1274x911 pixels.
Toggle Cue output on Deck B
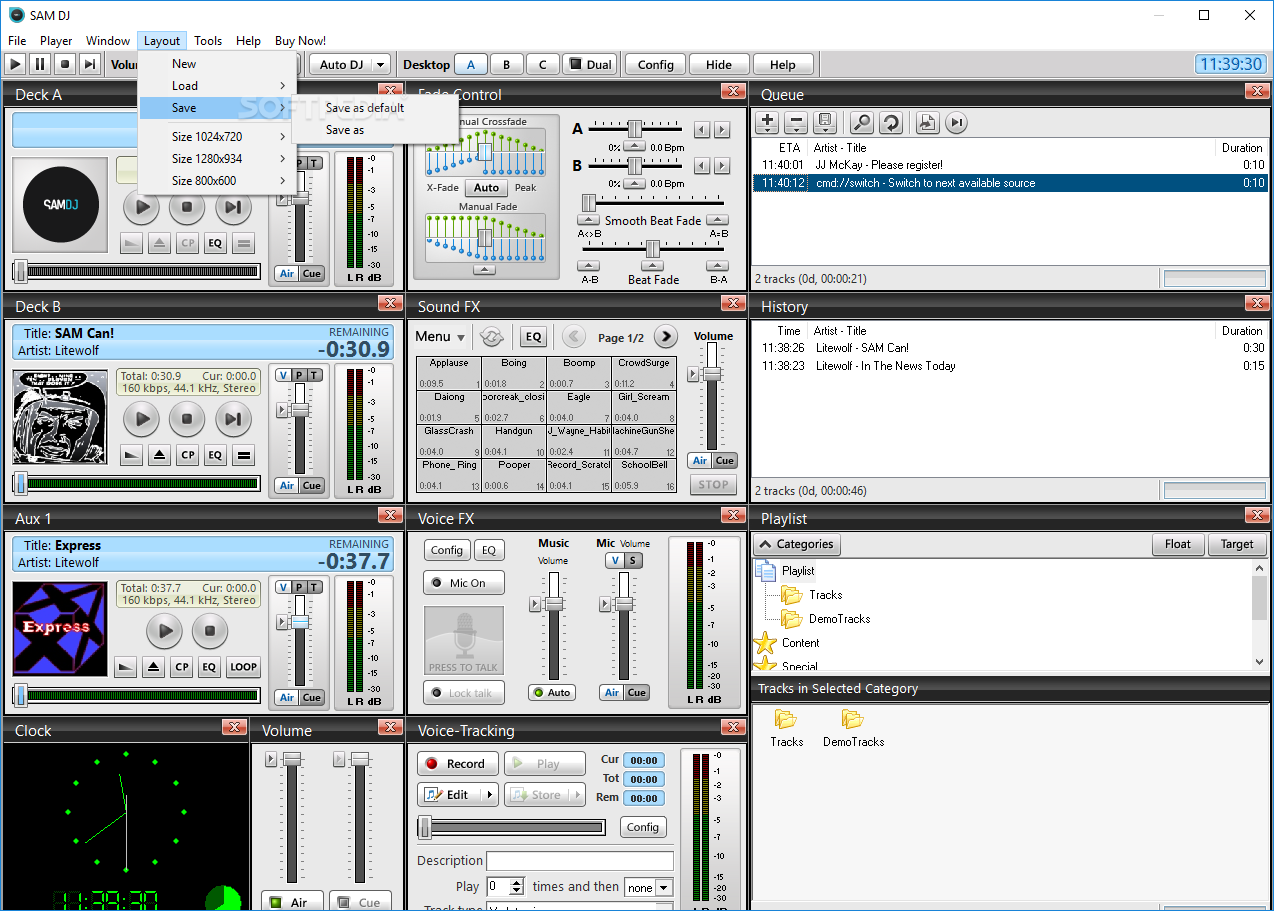coord(312,485)
